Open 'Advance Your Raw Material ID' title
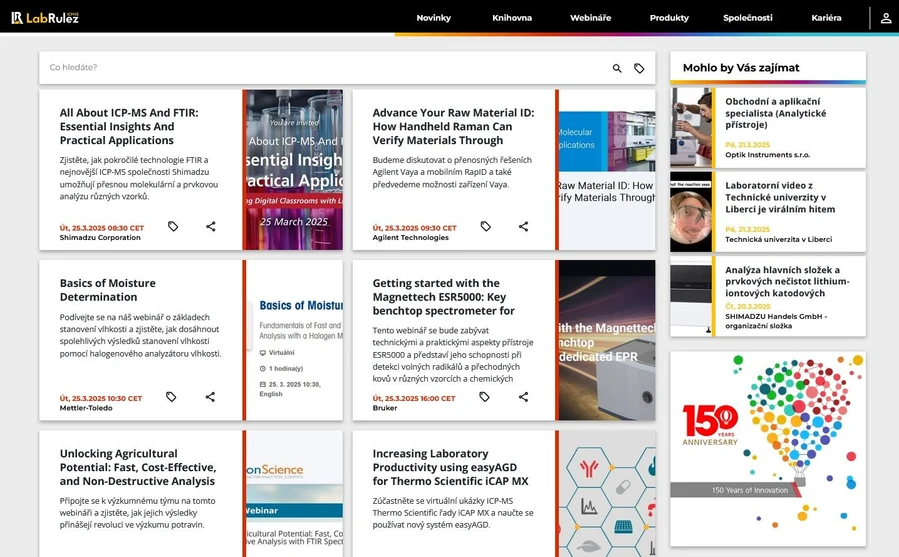899x557 pixels. [x=453, y=127]
